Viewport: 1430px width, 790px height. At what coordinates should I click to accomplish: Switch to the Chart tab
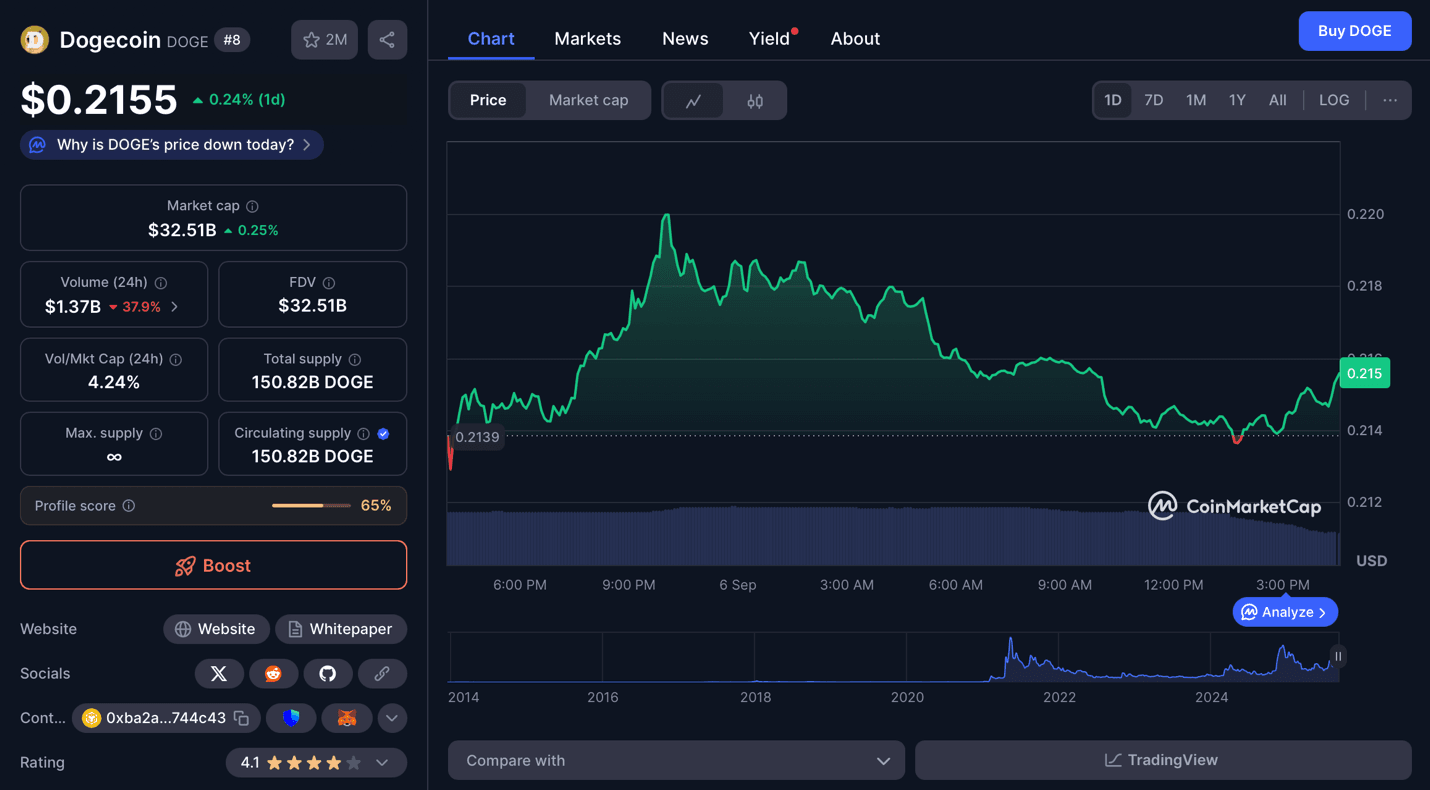(x=491, y=39)
